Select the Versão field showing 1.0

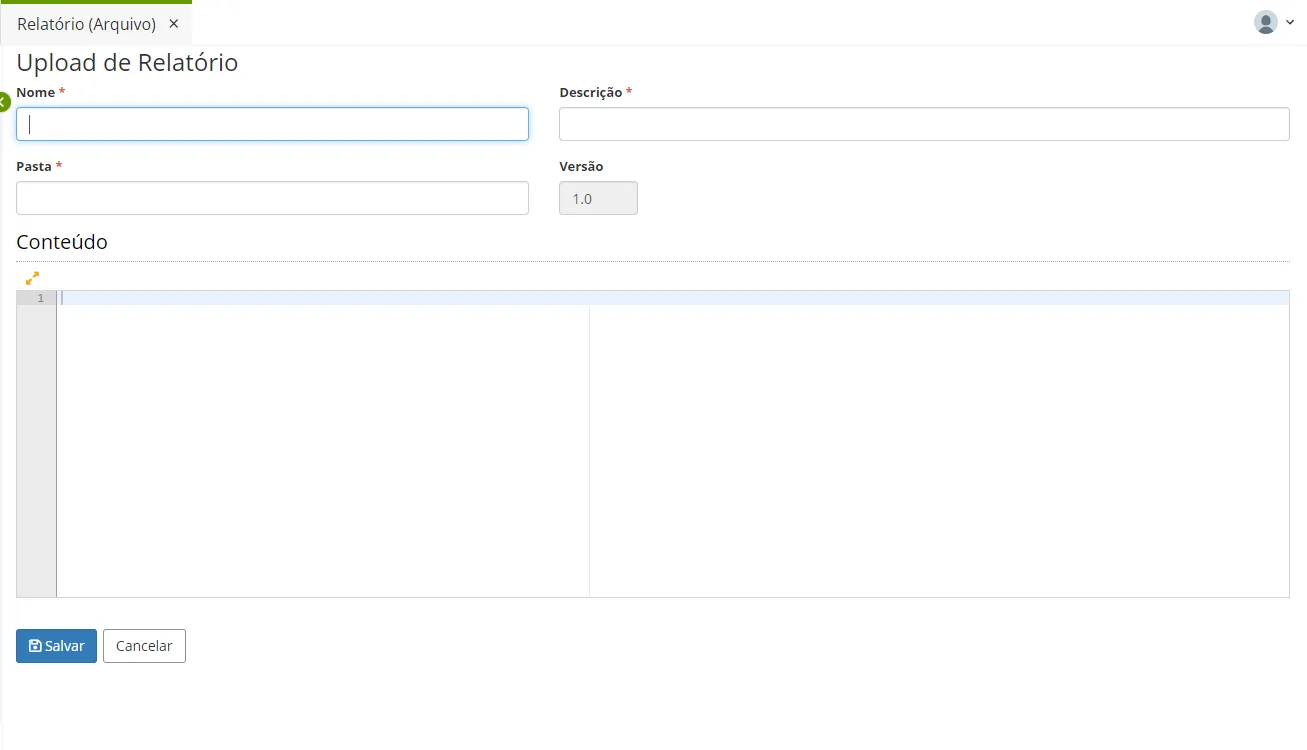[598, 198]
